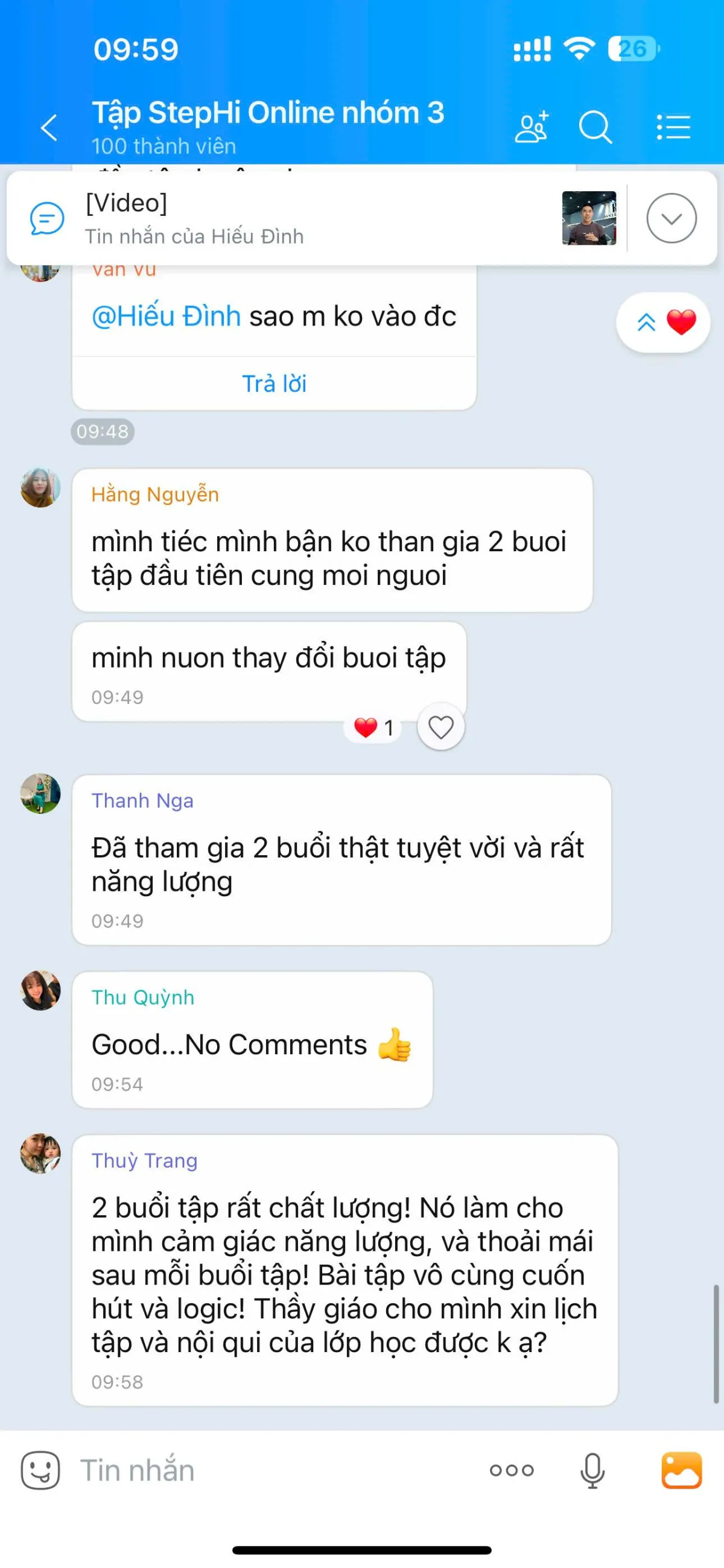The image size is (724, 1568).
Task: View the red heart count on message
Action: pos(373,727)
